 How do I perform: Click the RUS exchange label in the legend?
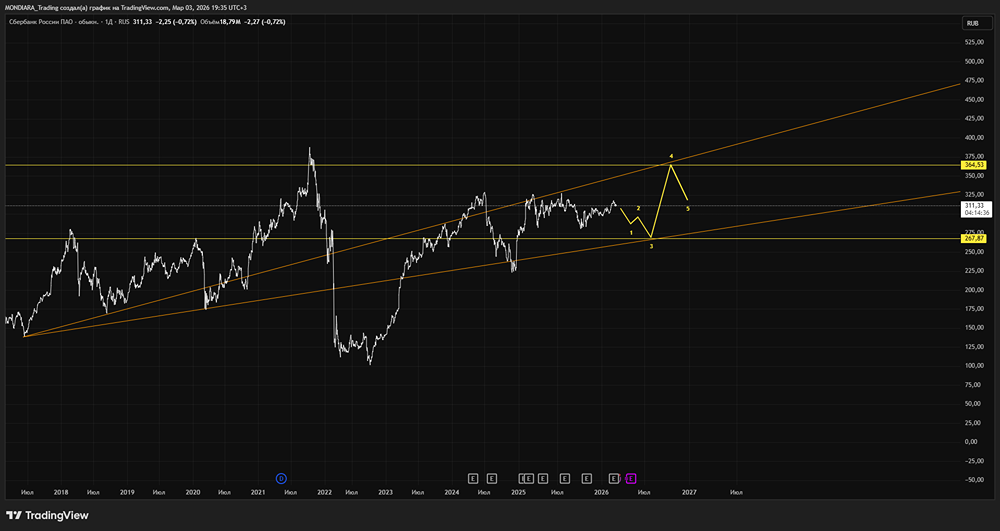(124, 22)
